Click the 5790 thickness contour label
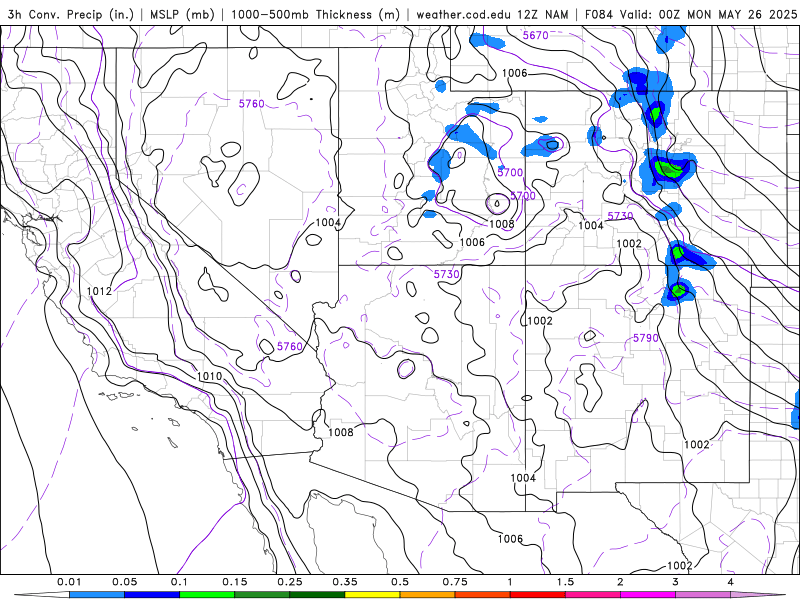The width and height of the screenshot is (800, 600). click(645, 338)
